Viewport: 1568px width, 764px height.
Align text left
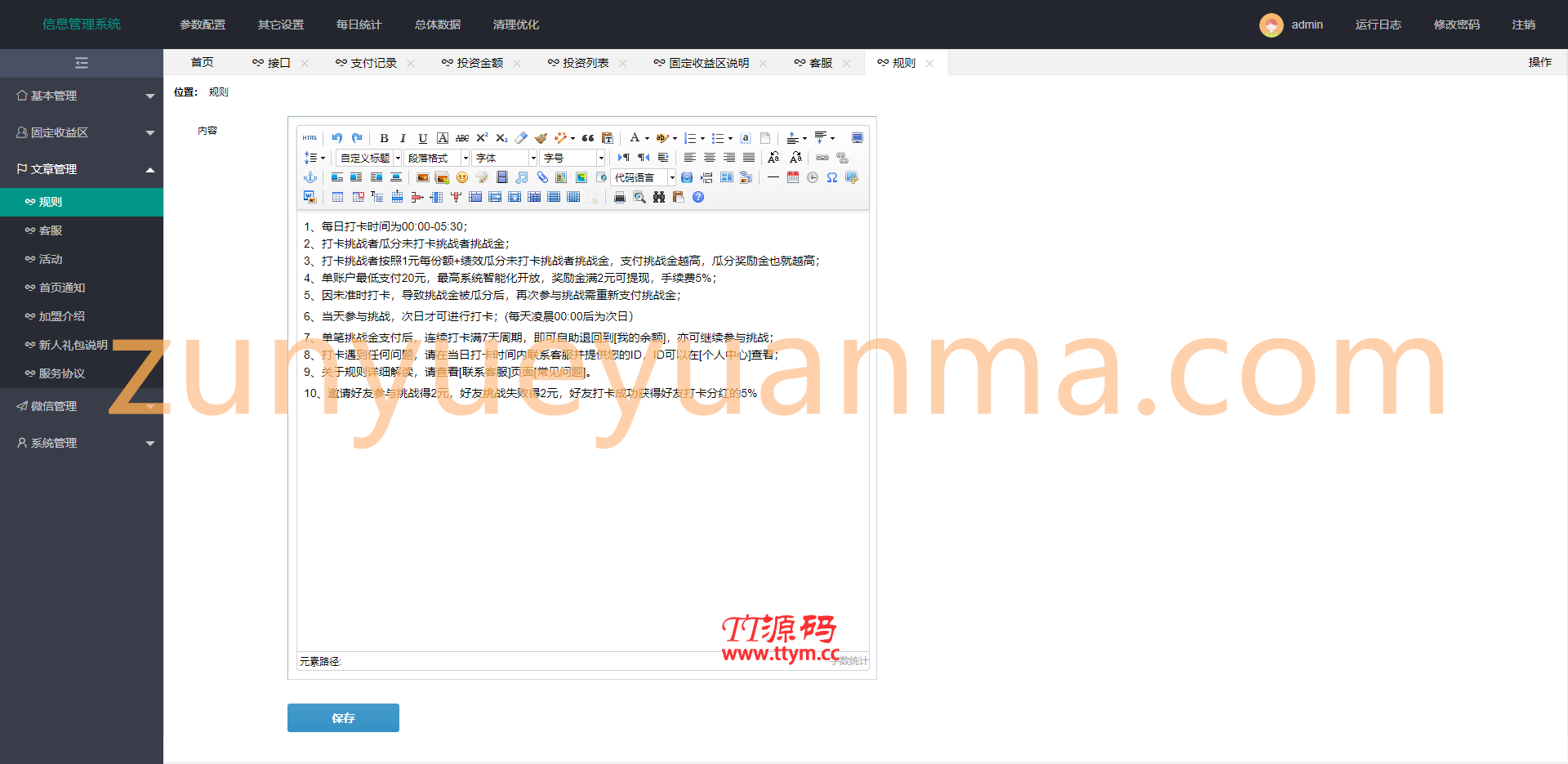pyautogui.click(x=690, y=158)
